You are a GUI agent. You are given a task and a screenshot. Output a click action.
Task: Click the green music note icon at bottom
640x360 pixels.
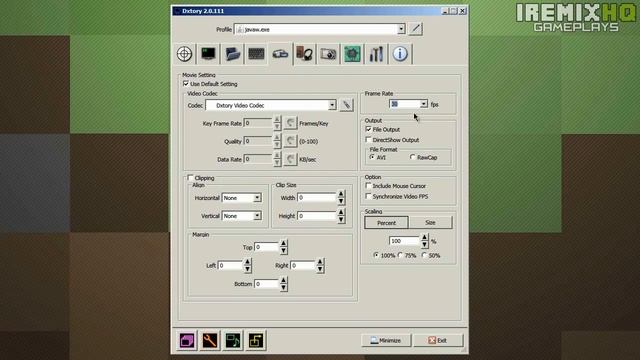tap(233, 340)
